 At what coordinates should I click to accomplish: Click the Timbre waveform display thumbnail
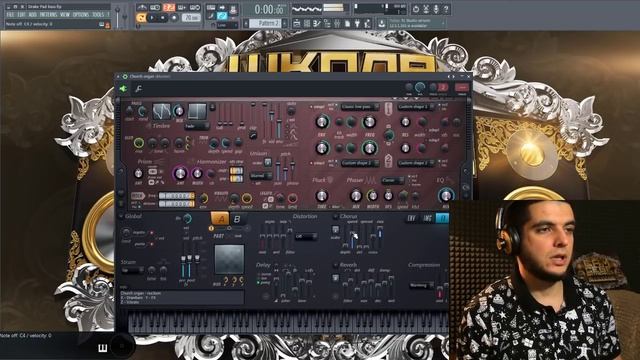click(161, 111)
